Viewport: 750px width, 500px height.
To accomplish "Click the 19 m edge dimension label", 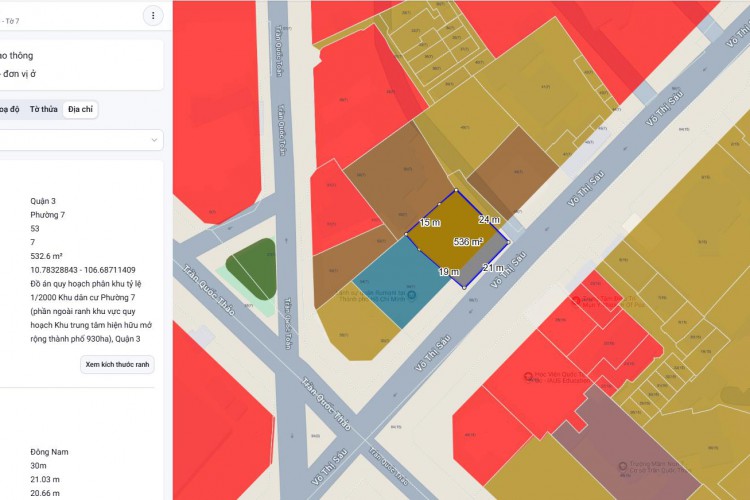I will click(x=448, y=271).
